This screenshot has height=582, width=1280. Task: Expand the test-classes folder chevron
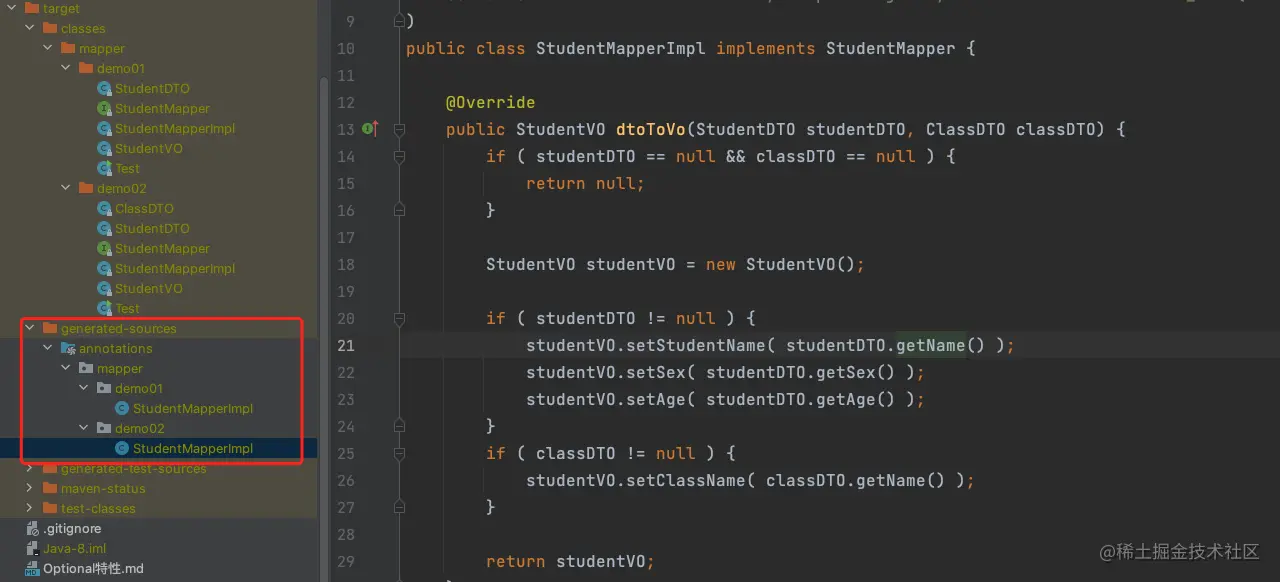pyautogui.click(x=30, y=508)
